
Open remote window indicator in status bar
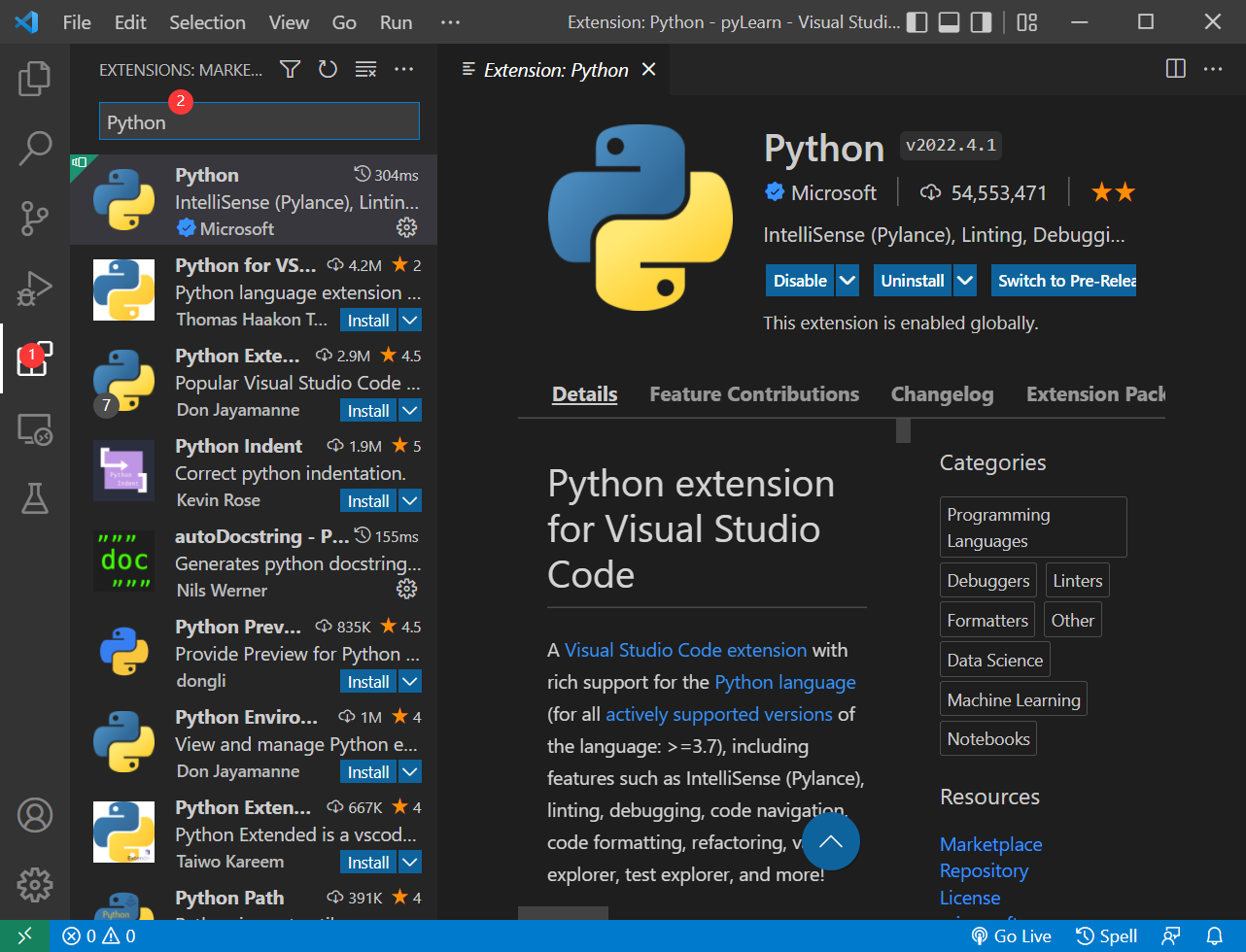tap(25, 936)
